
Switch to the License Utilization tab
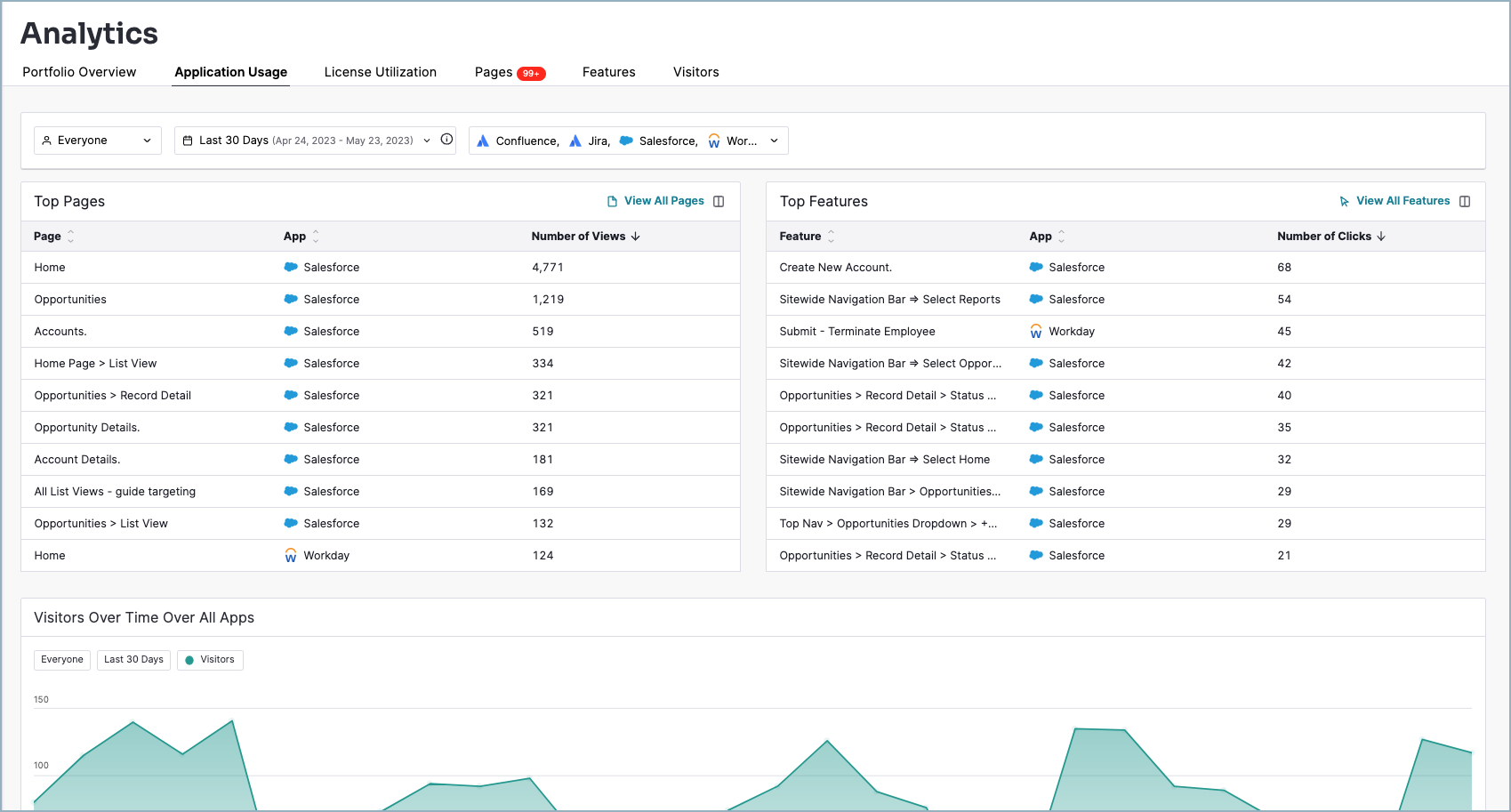coord(381,72)
